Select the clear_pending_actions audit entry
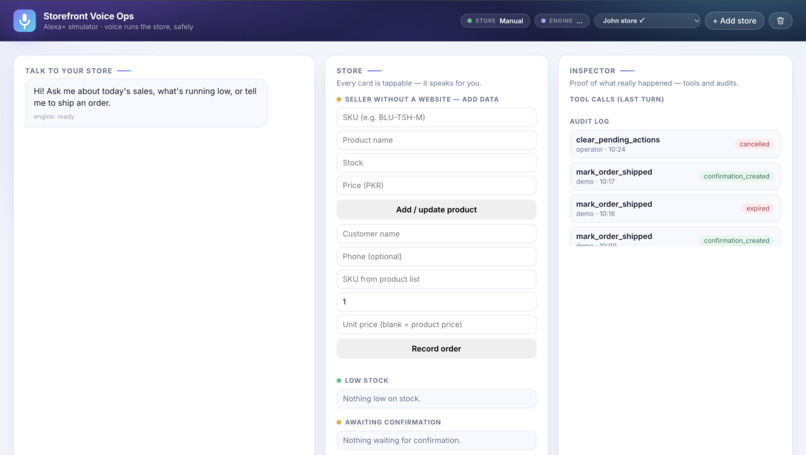This screenshot has width=806, height=455. pyautogui.click(x=675, y=144)
